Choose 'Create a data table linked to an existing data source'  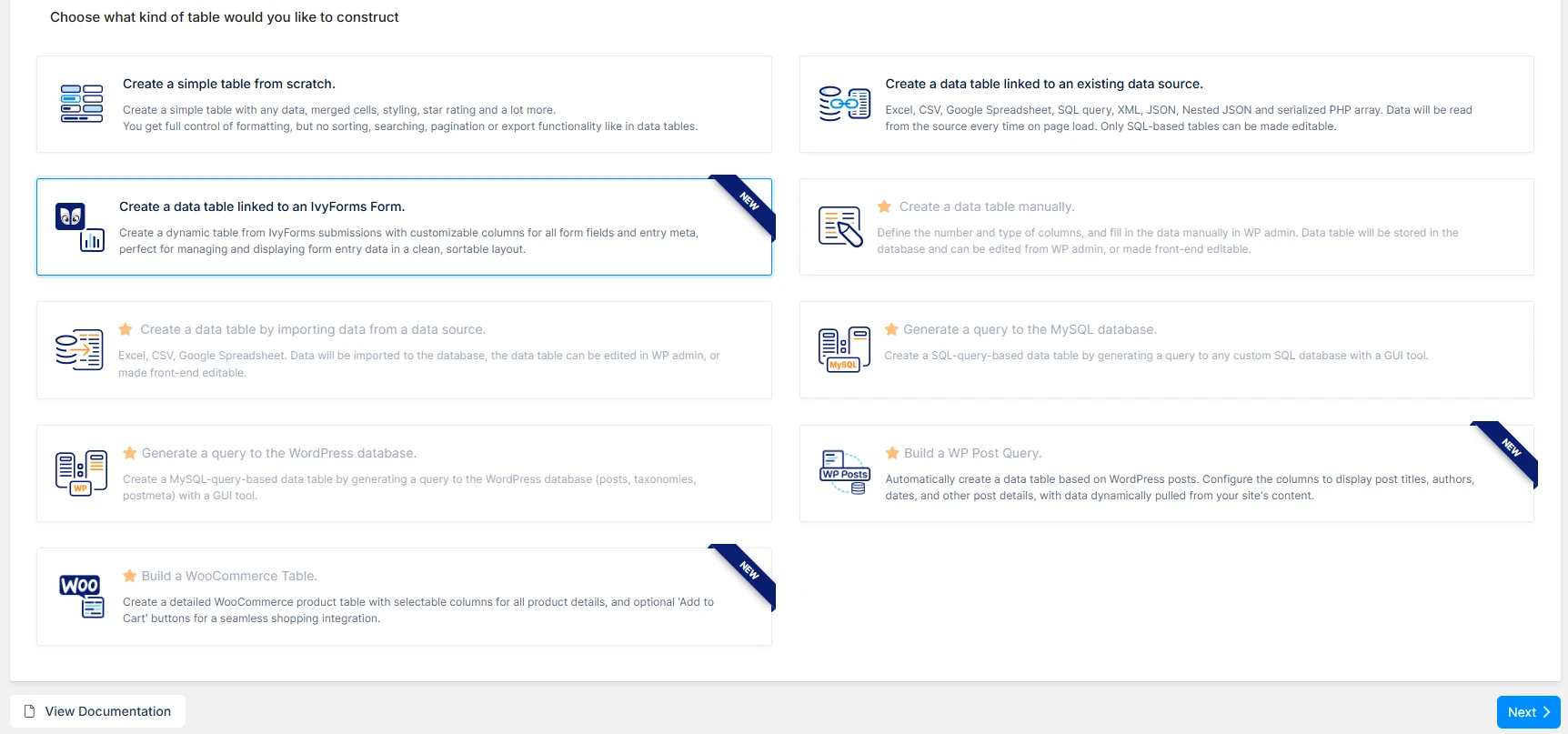[1043, 84]
